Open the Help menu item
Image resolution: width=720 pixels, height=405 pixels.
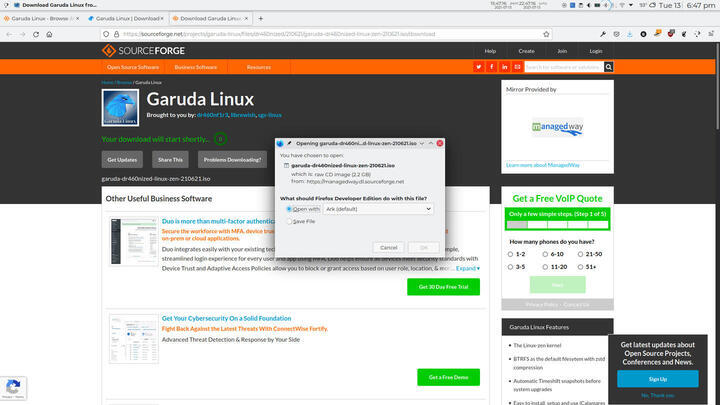click(490, 51)
